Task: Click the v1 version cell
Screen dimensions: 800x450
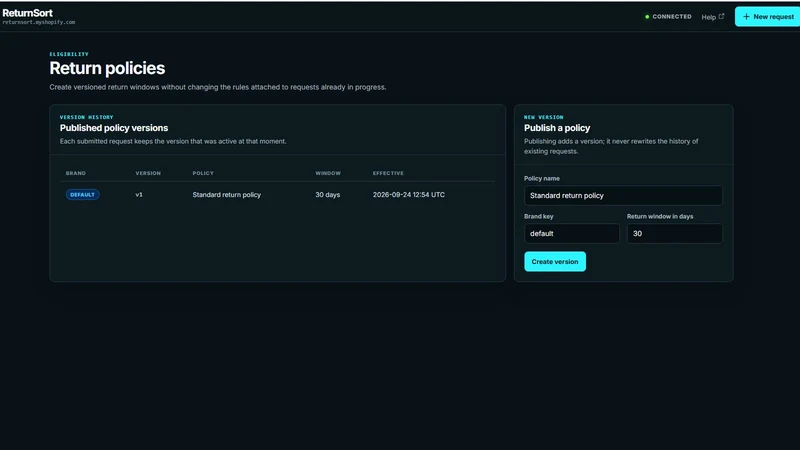Action: (139, 194)
